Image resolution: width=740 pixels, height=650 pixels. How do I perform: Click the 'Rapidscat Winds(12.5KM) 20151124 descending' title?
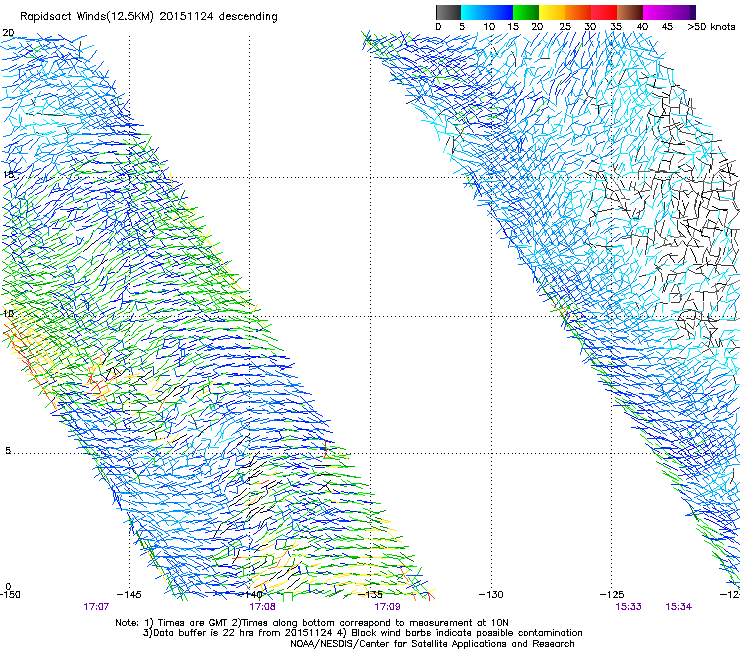pyautogui.click(x=149, y=17)
